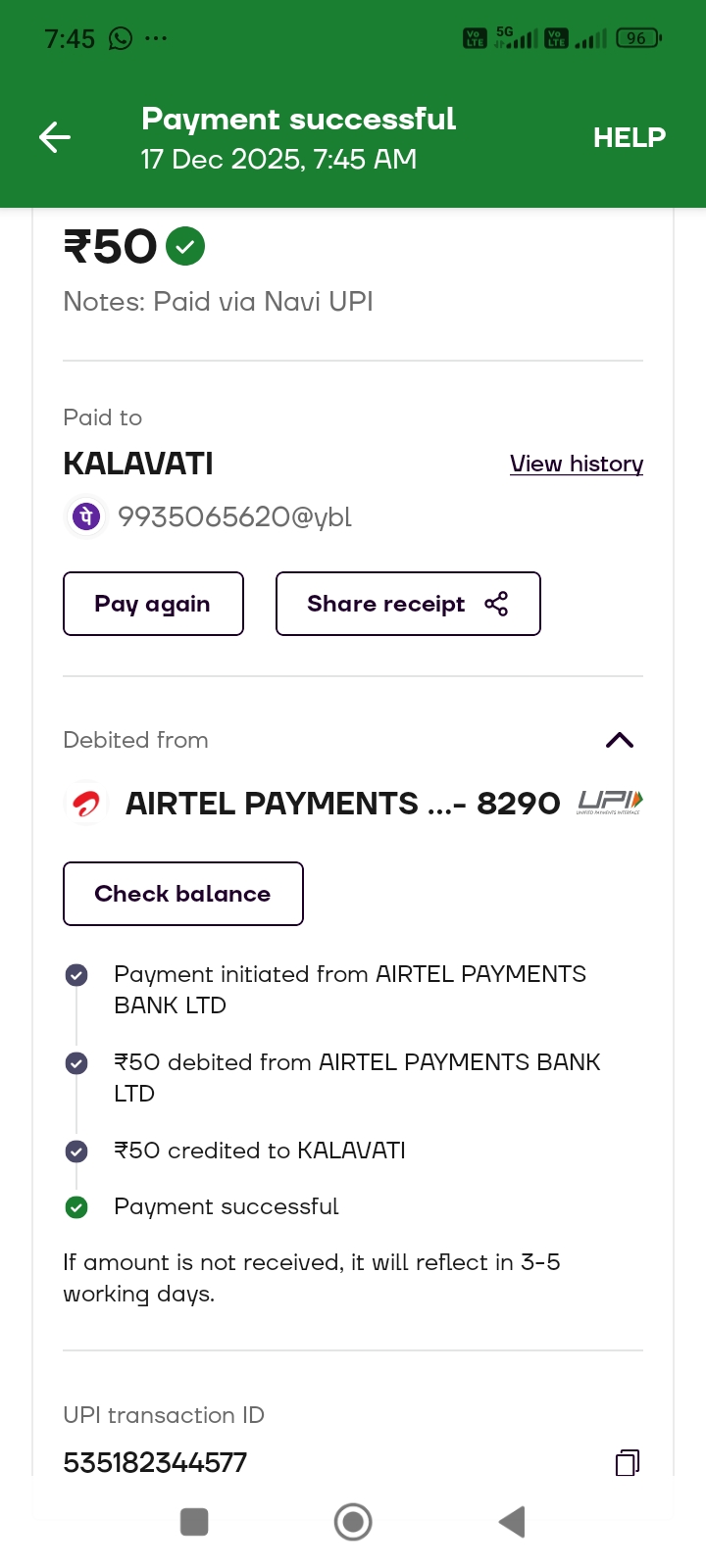Tap the PhonePe icon beside UPI address
706x1568 pixels.
[86, 516]
